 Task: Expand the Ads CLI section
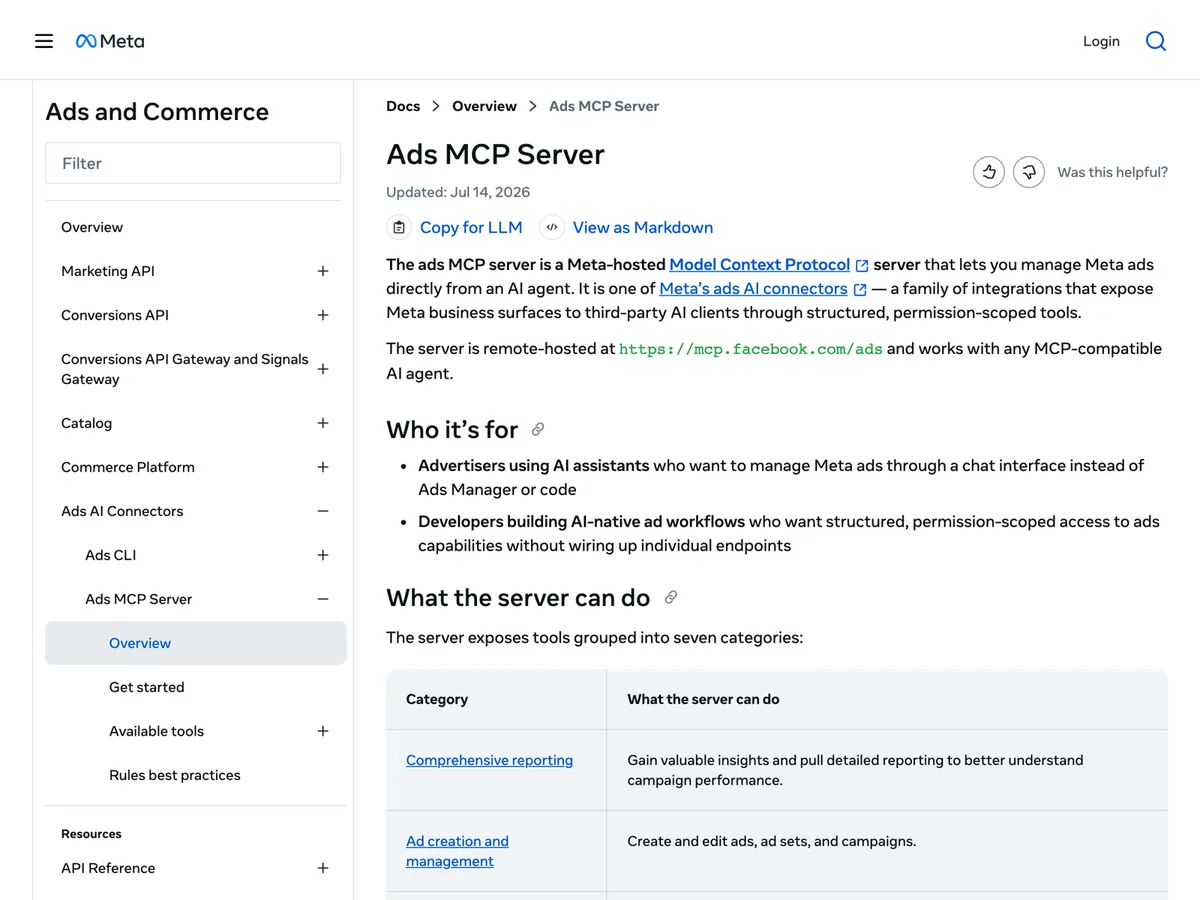(x=323, y=555)
